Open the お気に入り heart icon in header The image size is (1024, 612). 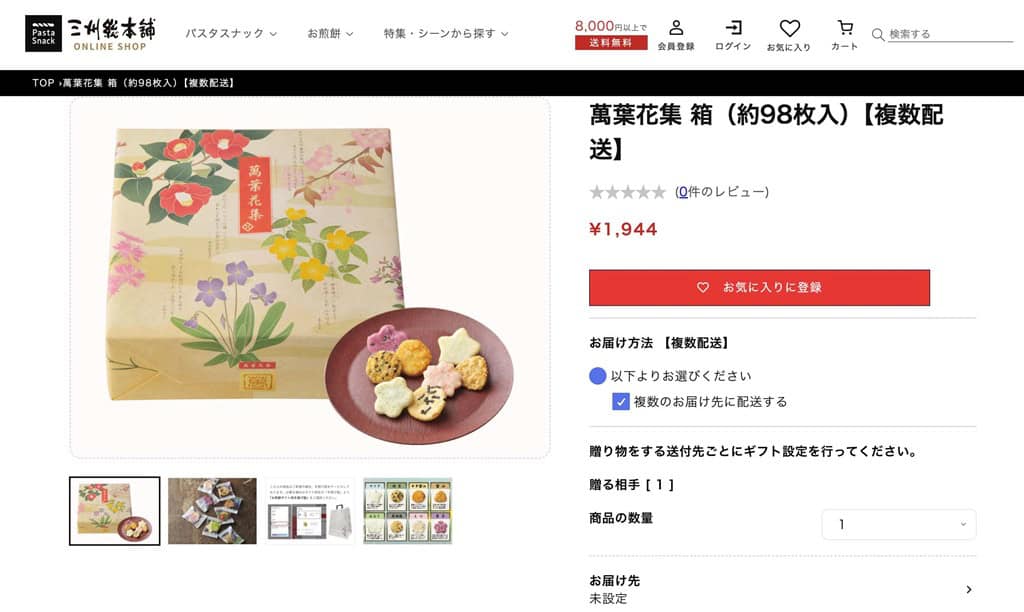(790, 28)
